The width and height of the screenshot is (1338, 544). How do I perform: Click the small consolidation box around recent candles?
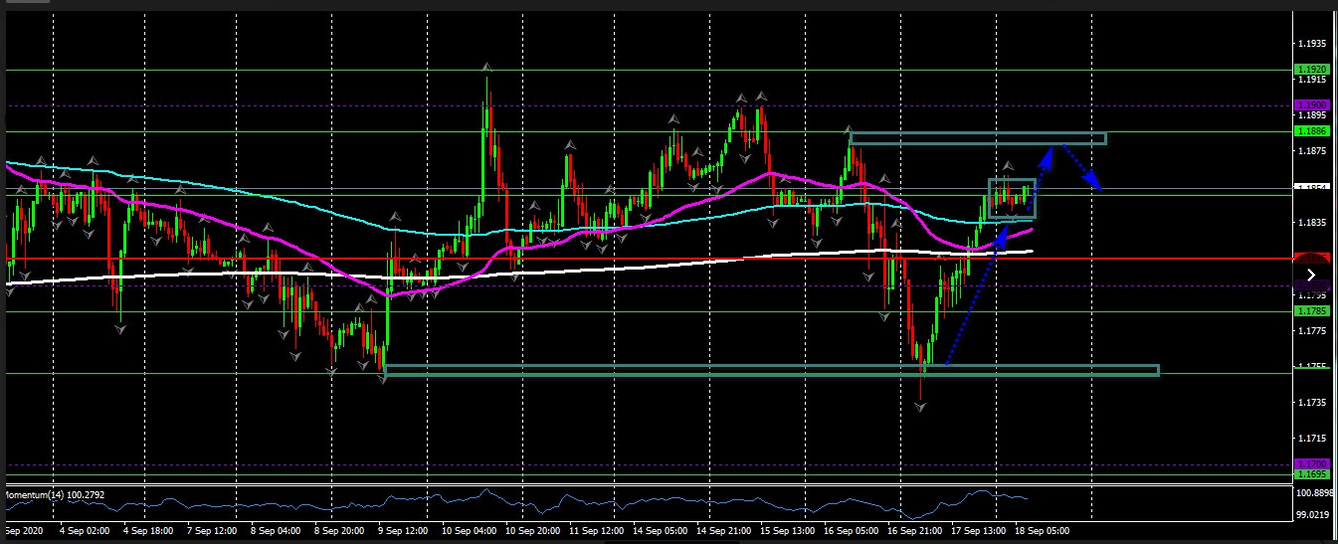pyautogui.click(x=1012, y=198)
